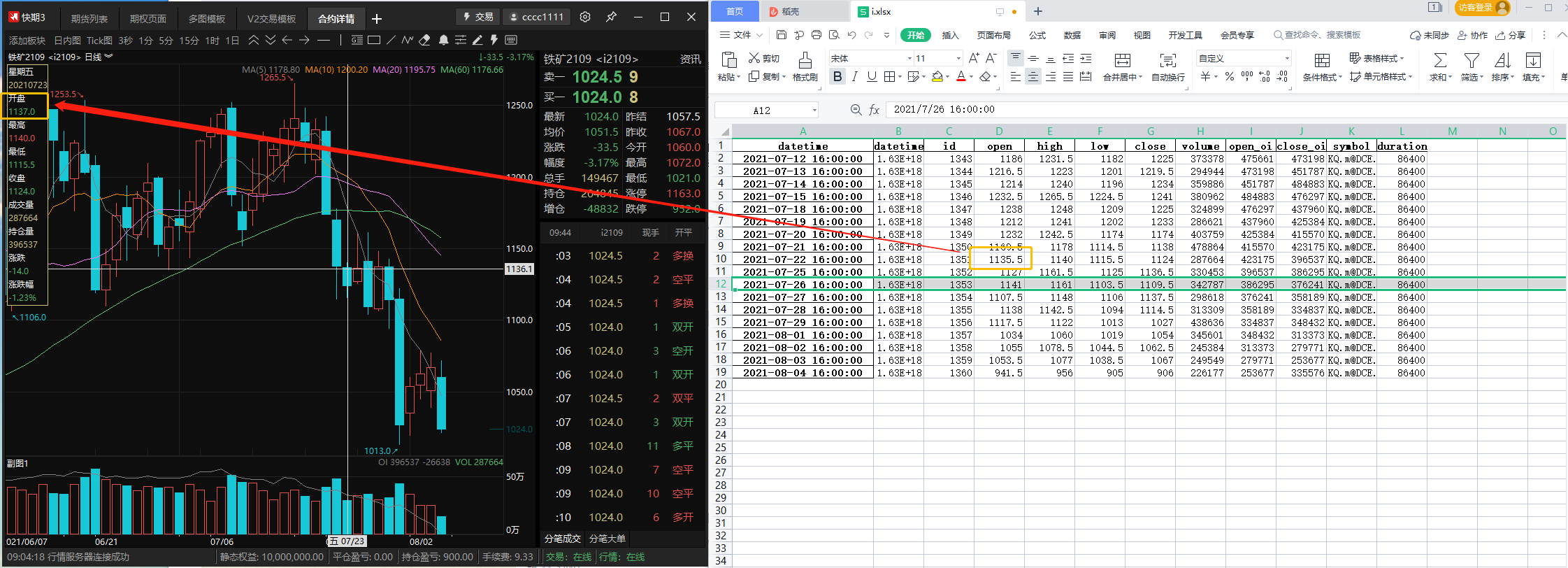Open the 插入 ribbon tab
The image size is (1568, 568).
[950, 35]
